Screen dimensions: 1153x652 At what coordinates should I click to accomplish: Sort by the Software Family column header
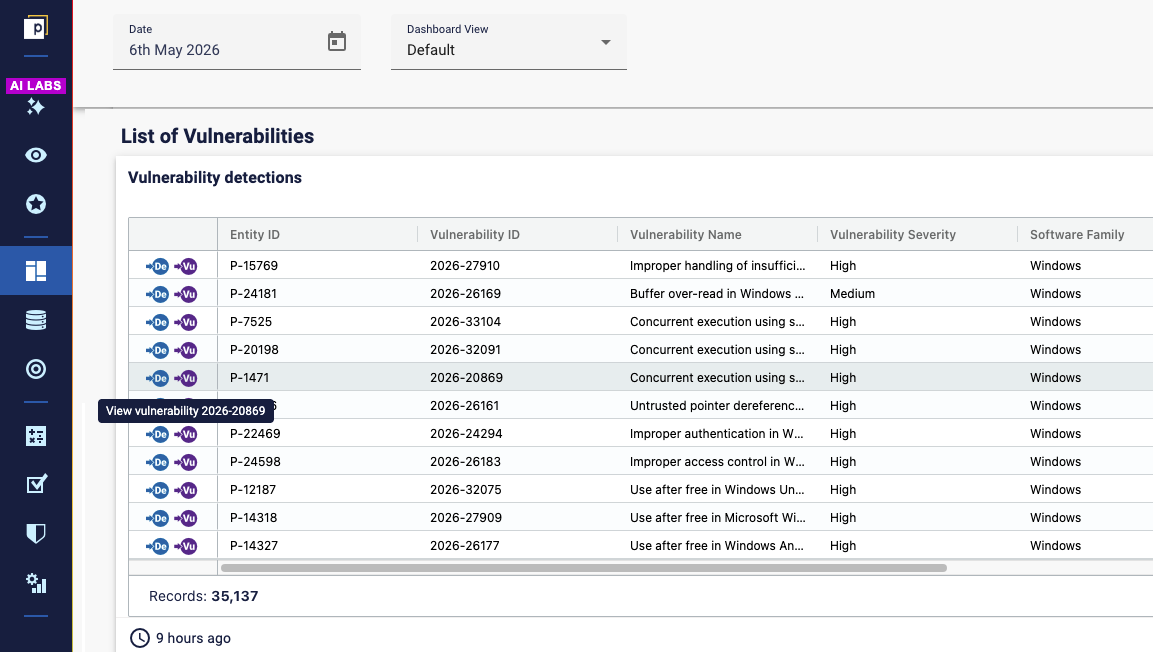tap(1077, 234)
